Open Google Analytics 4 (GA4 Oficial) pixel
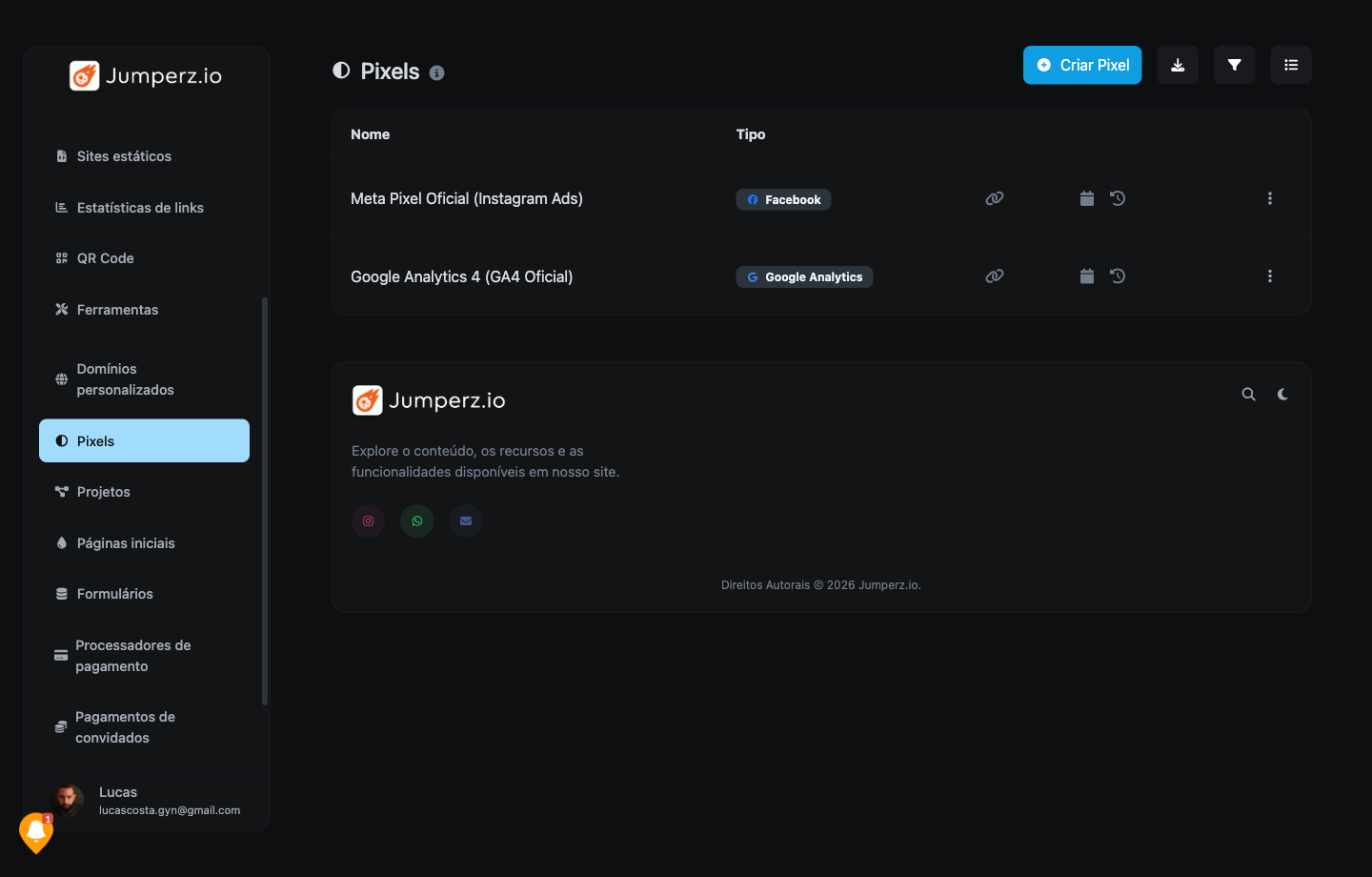The width and height of the screenshot is (1372, 877). (462, 276)
